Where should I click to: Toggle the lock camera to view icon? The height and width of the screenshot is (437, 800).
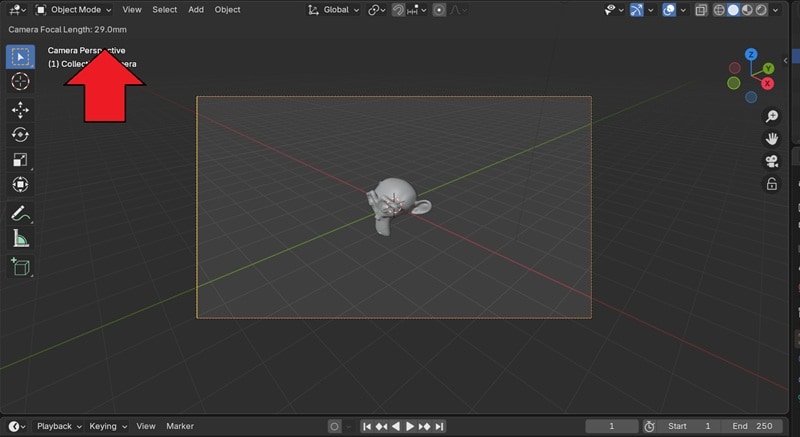click(772, 184)
